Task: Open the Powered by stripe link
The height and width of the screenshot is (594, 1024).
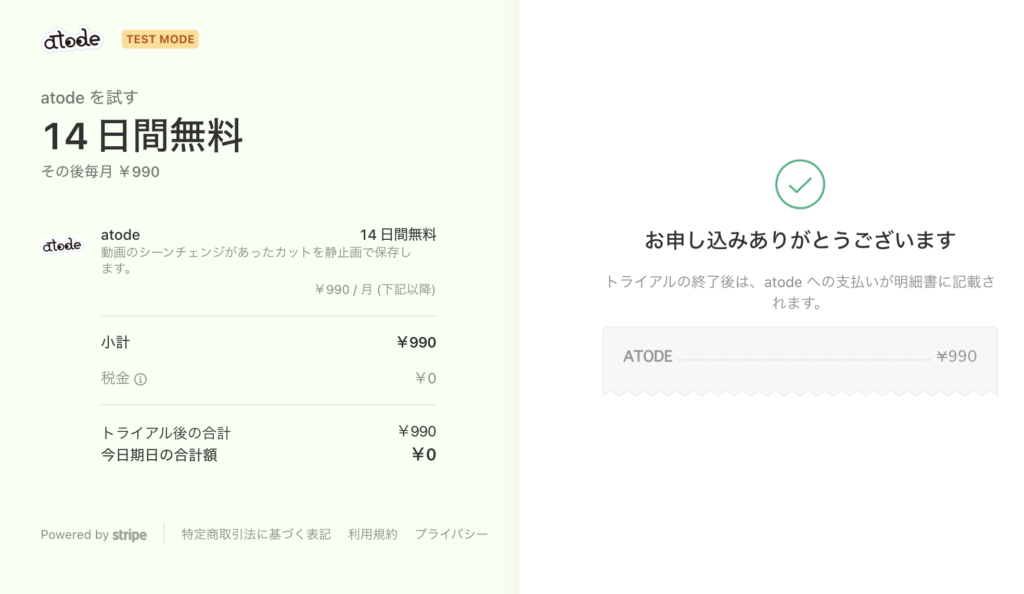Action: [x=93, y=535]
